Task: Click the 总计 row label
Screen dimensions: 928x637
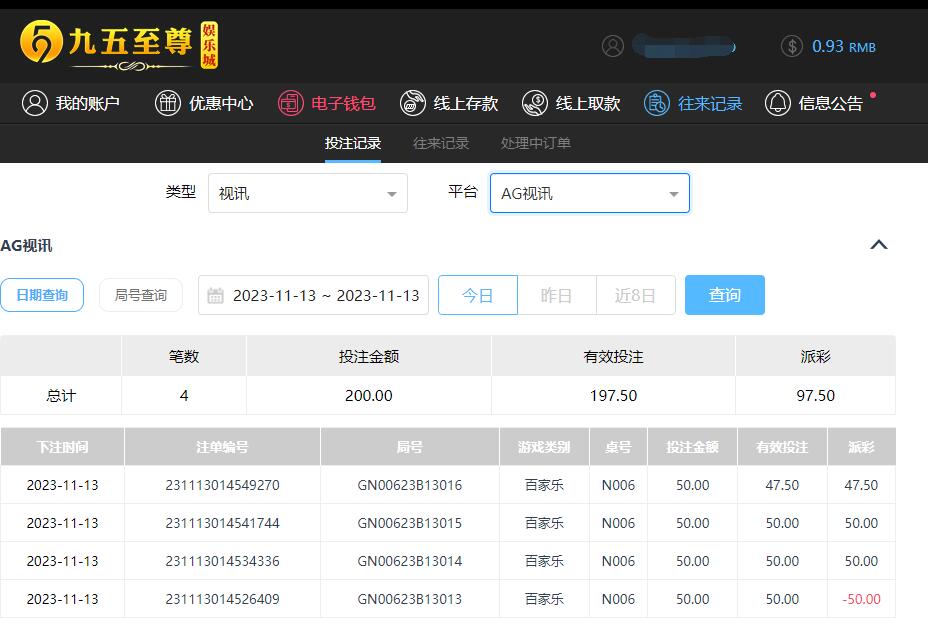Action: click(61, 395)
